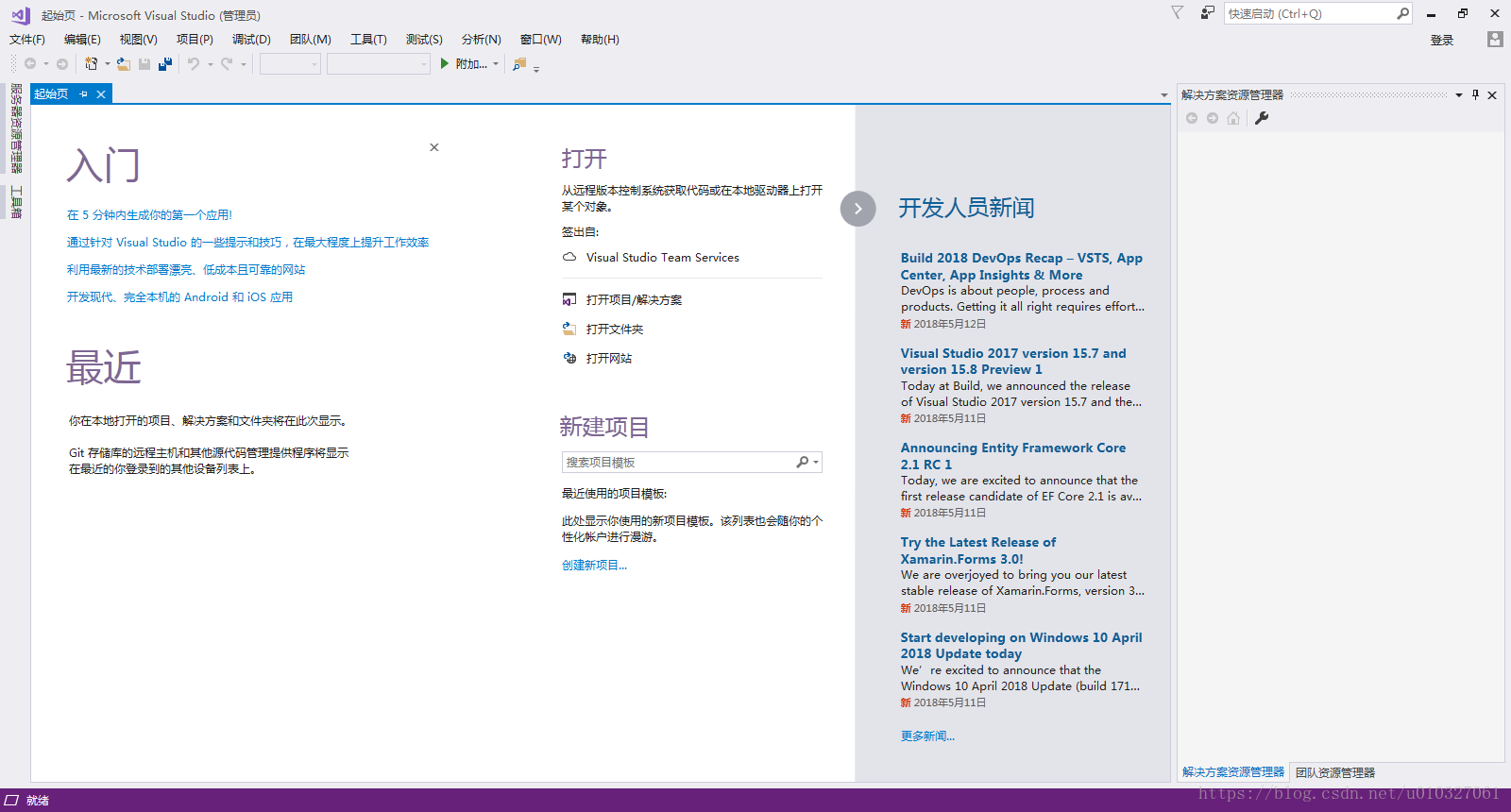Click the Solution Explorer Back arrow icon
This screenshot has height=812, width=1511.
coord(1192,118)
